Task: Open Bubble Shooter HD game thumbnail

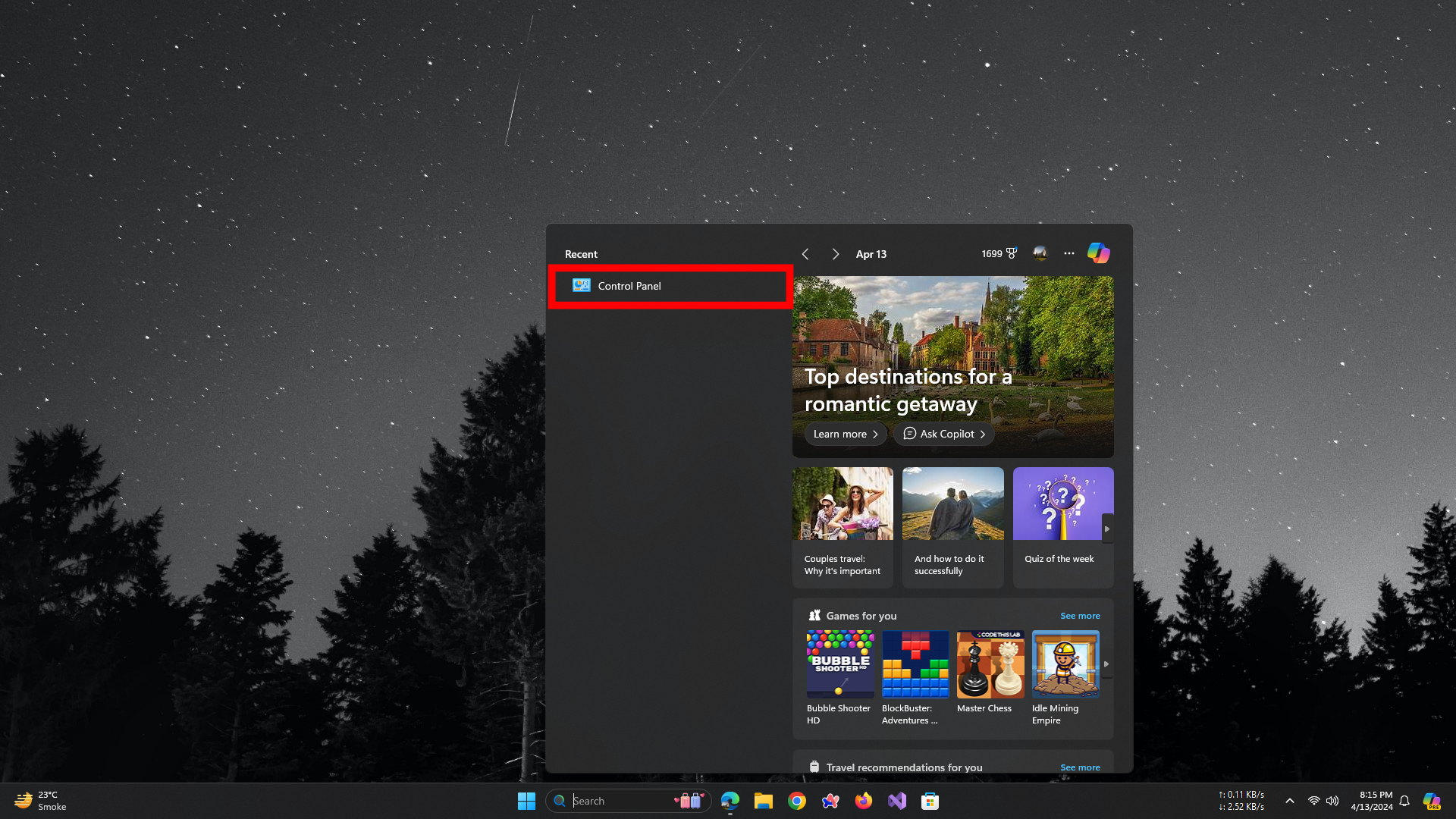Action: pos(839,664)
